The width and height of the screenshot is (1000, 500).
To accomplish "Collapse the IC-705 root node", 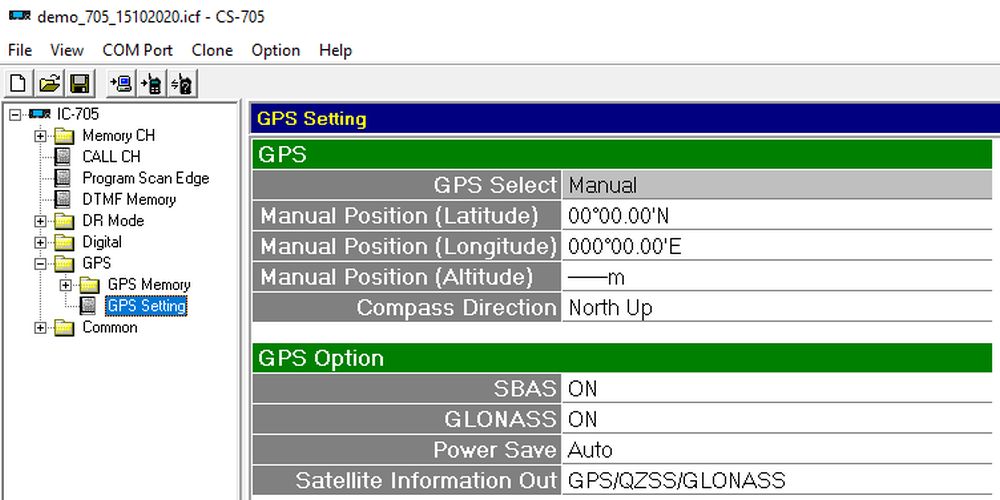I will tap(15, 115).
